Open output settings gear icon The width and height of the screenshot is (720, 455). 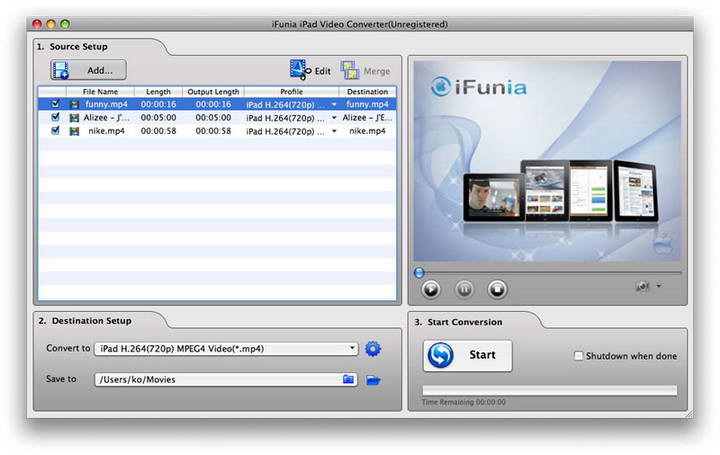click(373, 349)
